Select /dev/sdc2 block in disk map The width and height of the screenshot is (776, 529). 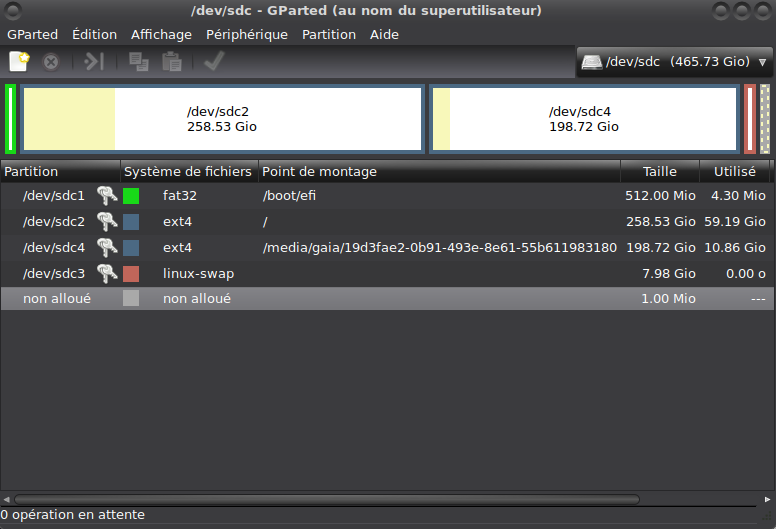(222, 119)
